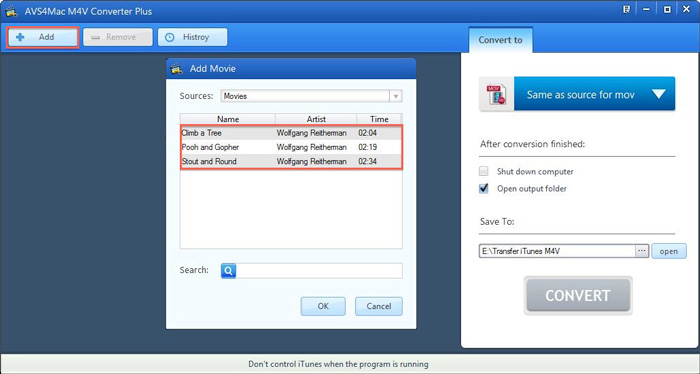The width and height of the screenshot is (700, 374).
Task: Sort list by Name column header
Action: pyautogui.click(x=228, y=119)
